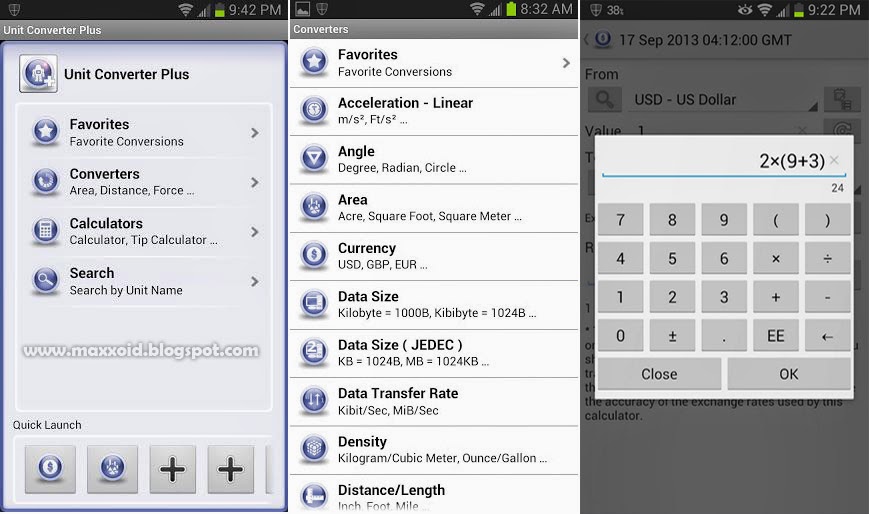Tap the Data Size converter icon
The height and width of the screenshot is (514, 869).
314,303
